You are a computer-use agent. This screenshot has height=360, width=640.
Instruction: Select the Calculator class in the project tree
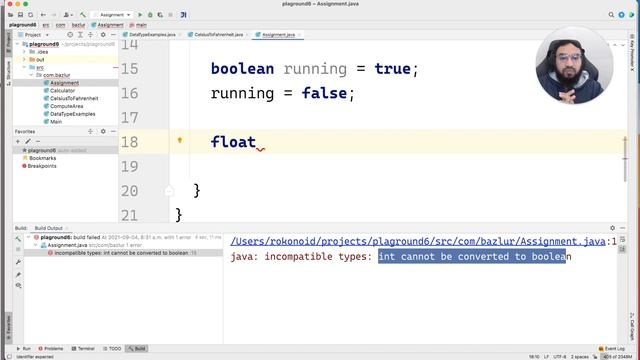(x=62, y=91)
